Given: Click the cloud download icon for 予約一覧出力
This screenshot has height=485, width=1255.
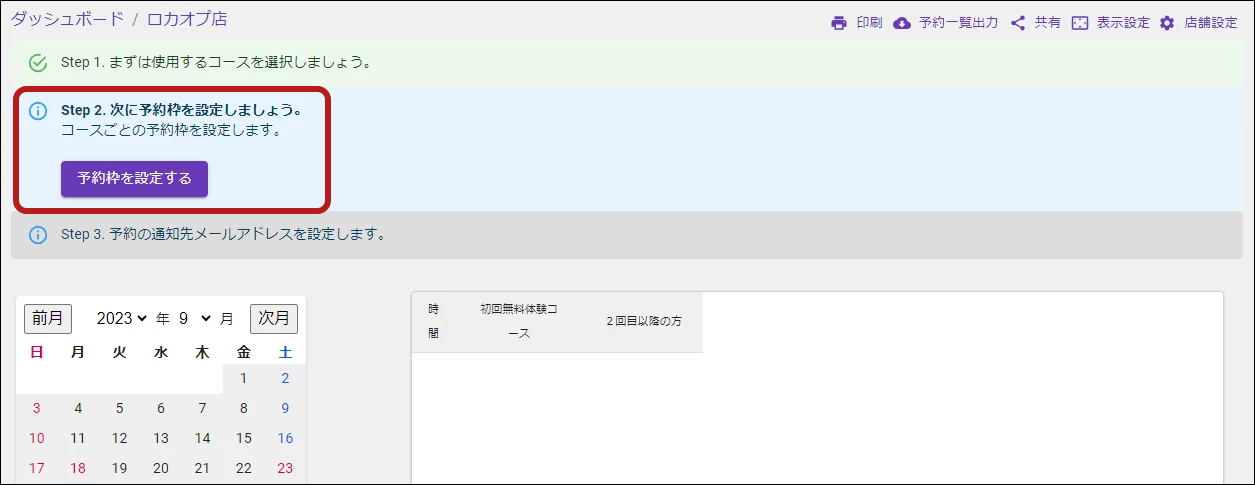Looking at the screenshot, I should (902, 23).
